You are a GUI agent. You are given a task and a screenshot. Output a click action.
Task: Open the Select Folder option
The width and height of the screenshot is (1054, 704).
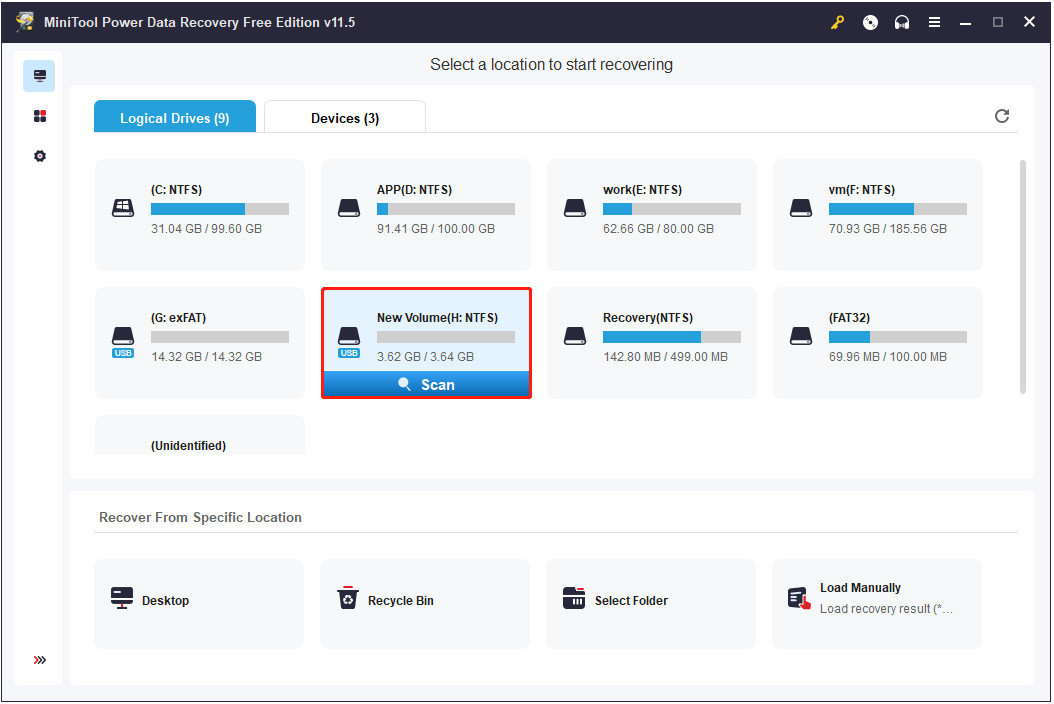point(651,604)
